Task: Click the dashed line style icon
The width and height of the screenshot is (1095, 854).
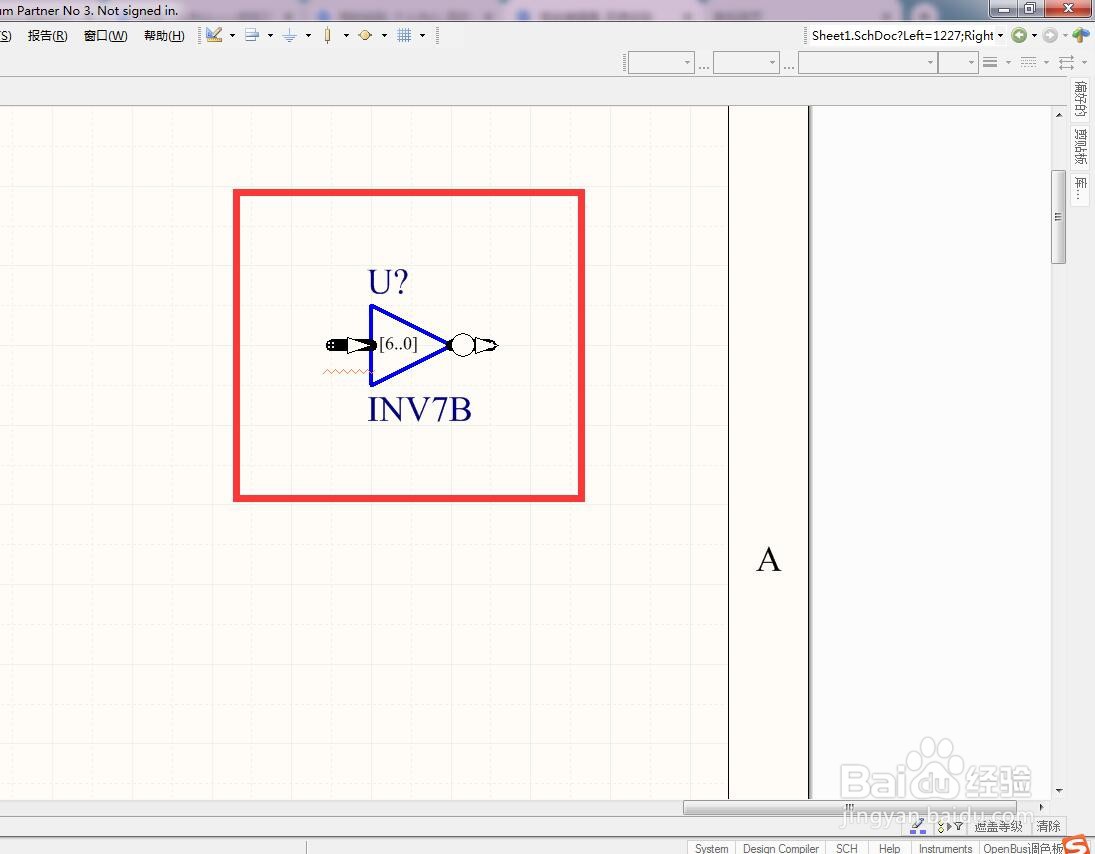Action: 1028,62
